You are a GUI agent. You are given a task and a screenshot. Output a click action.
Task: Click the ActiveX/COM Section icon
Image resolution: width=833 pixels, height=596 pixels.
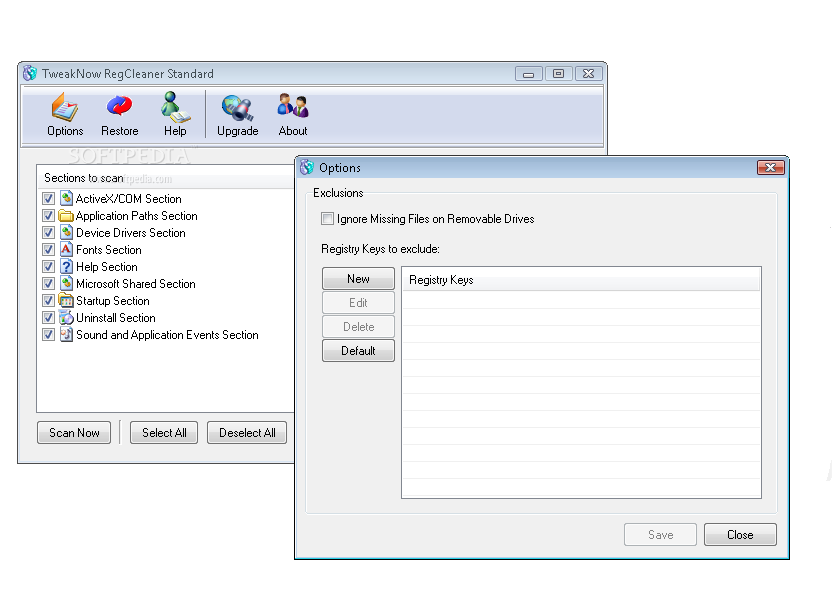(66, 199)
